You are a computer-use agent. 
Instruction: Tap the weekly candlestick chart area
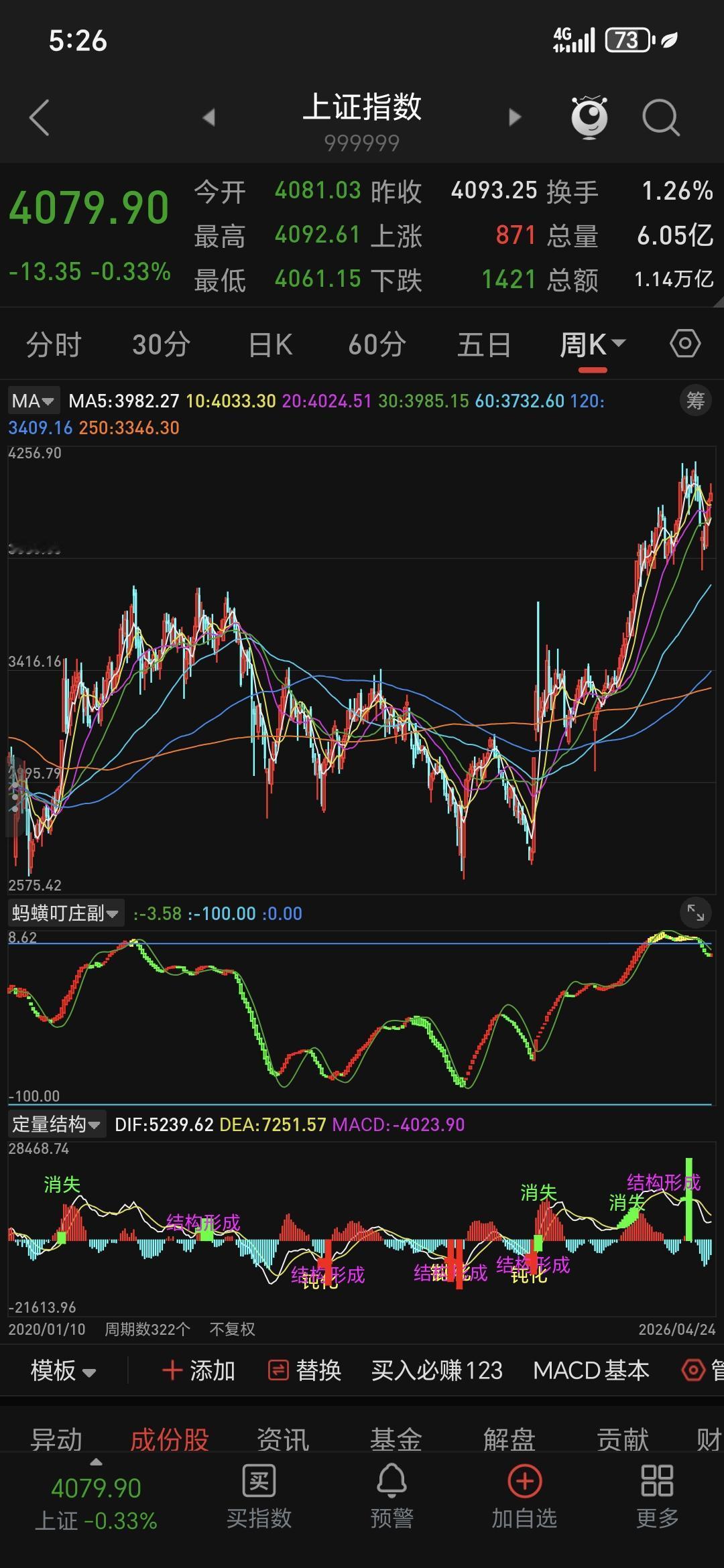tap(361, 670)
